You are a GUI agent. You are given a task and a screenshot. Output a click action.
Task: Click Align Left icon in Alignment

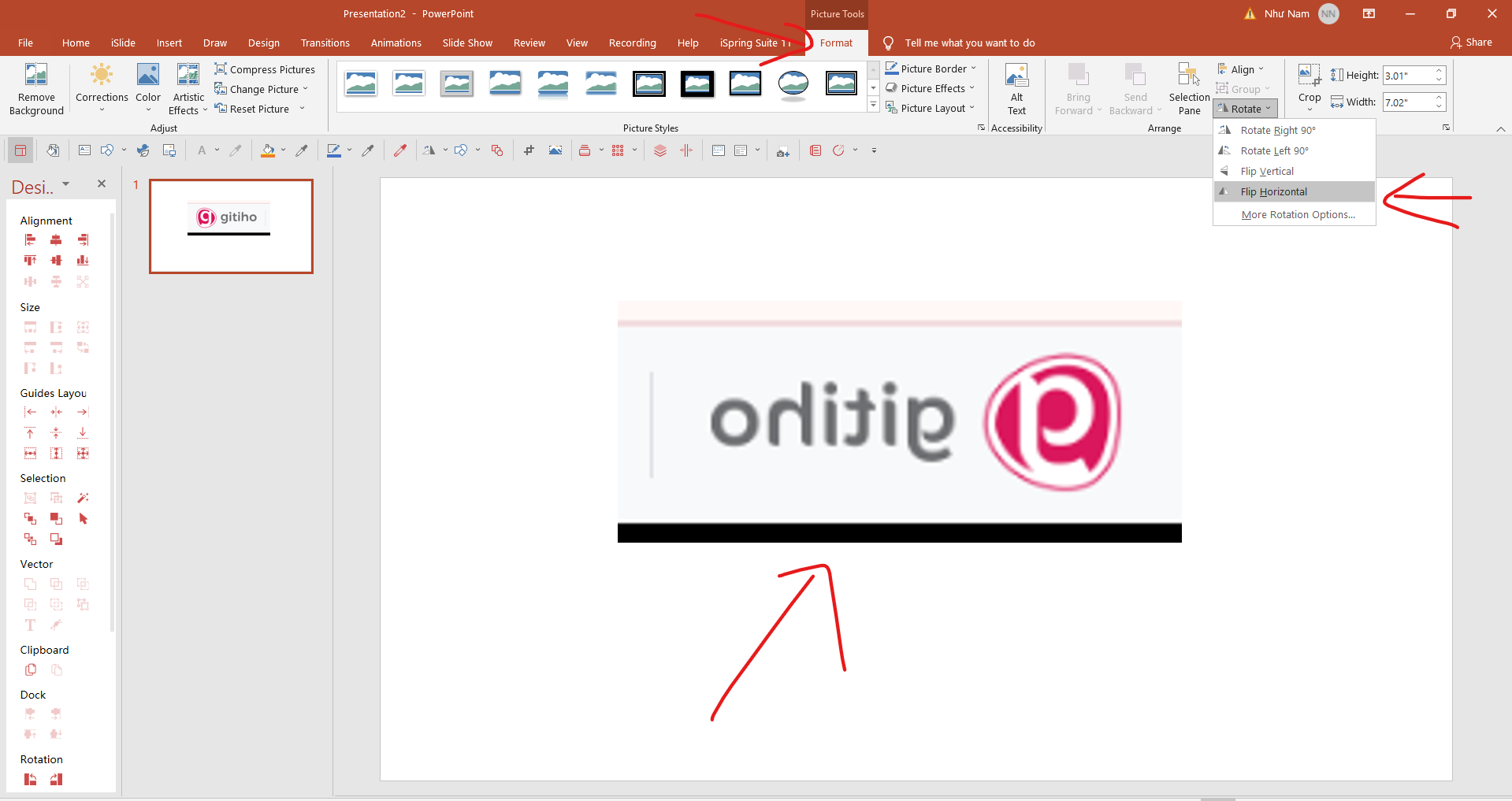coord(30,240)
